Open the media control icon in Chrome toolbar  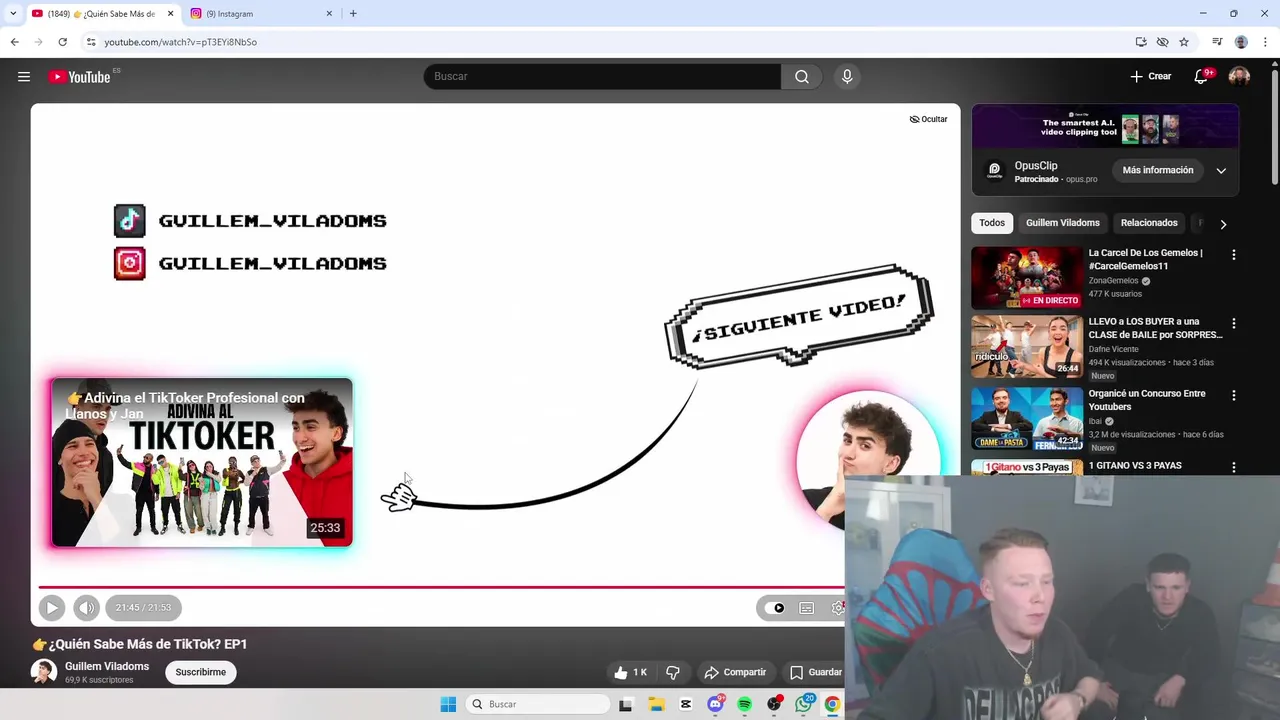pyautogui.click(x=1217, y=42)
